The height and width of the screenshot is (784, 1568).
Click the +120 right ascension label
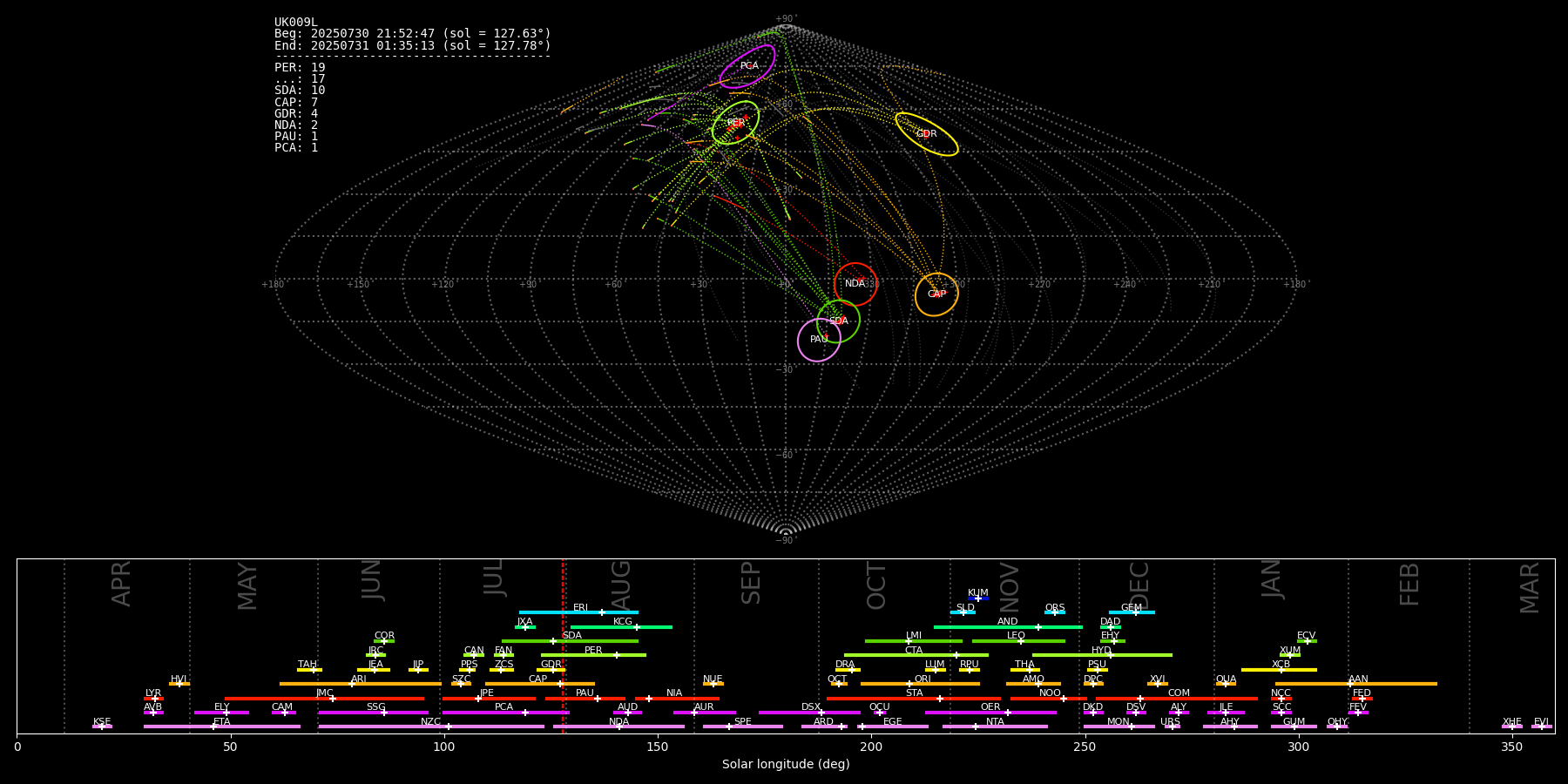pos(443,284)
